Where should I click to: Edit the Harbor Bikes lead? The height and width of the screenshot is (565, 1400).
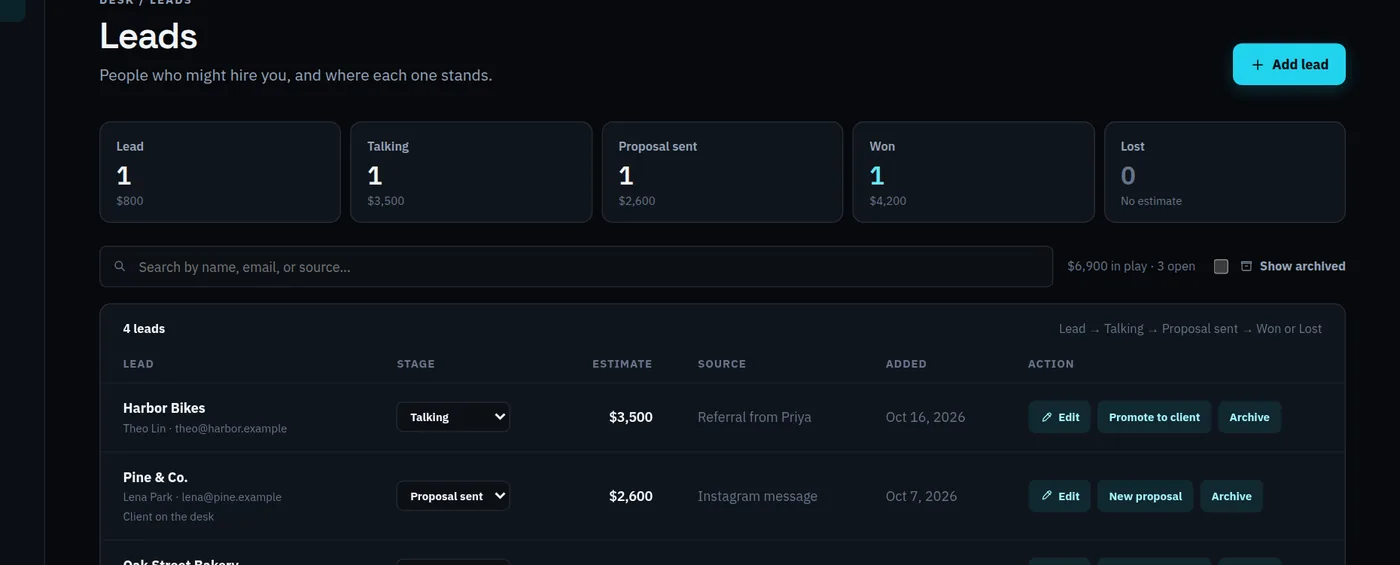[1059, 417]
